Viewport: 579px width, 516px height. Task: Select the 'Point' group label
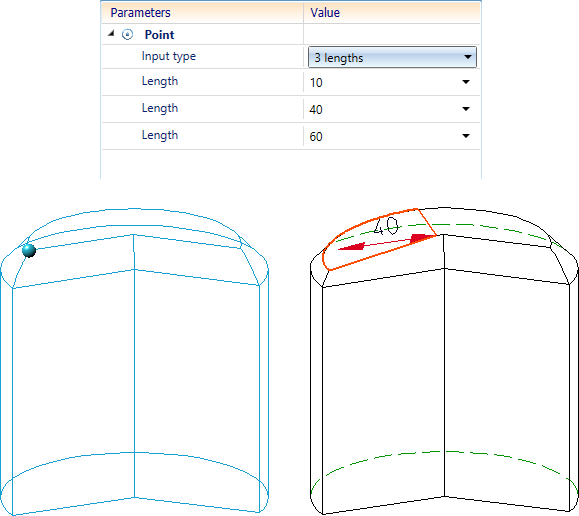[159, 35]
